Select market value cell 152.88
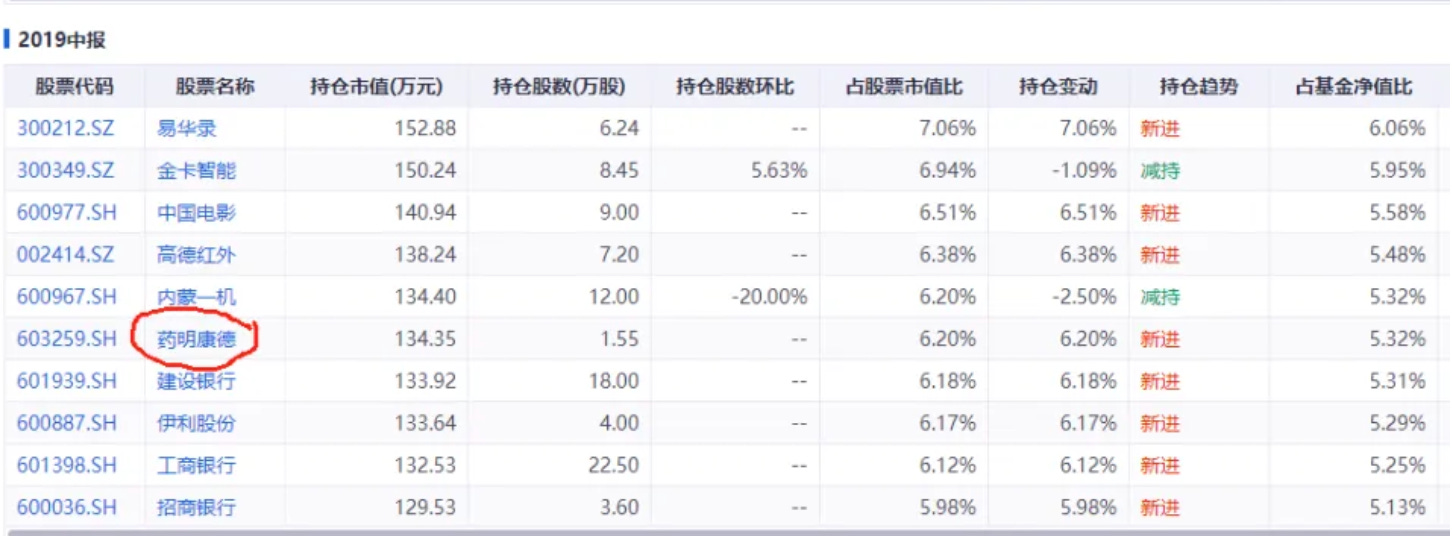The image size is (1452, 536). click(x=426, y=128)
